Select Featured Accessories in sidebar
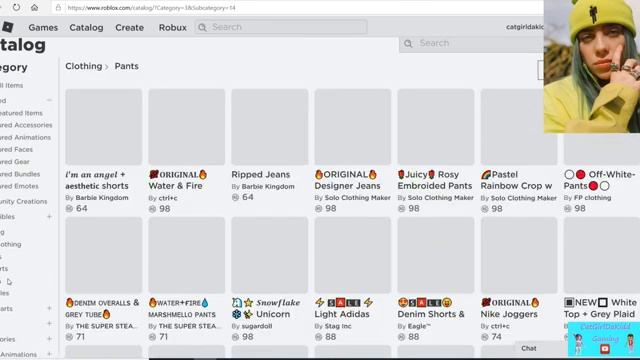 (26, 125)
